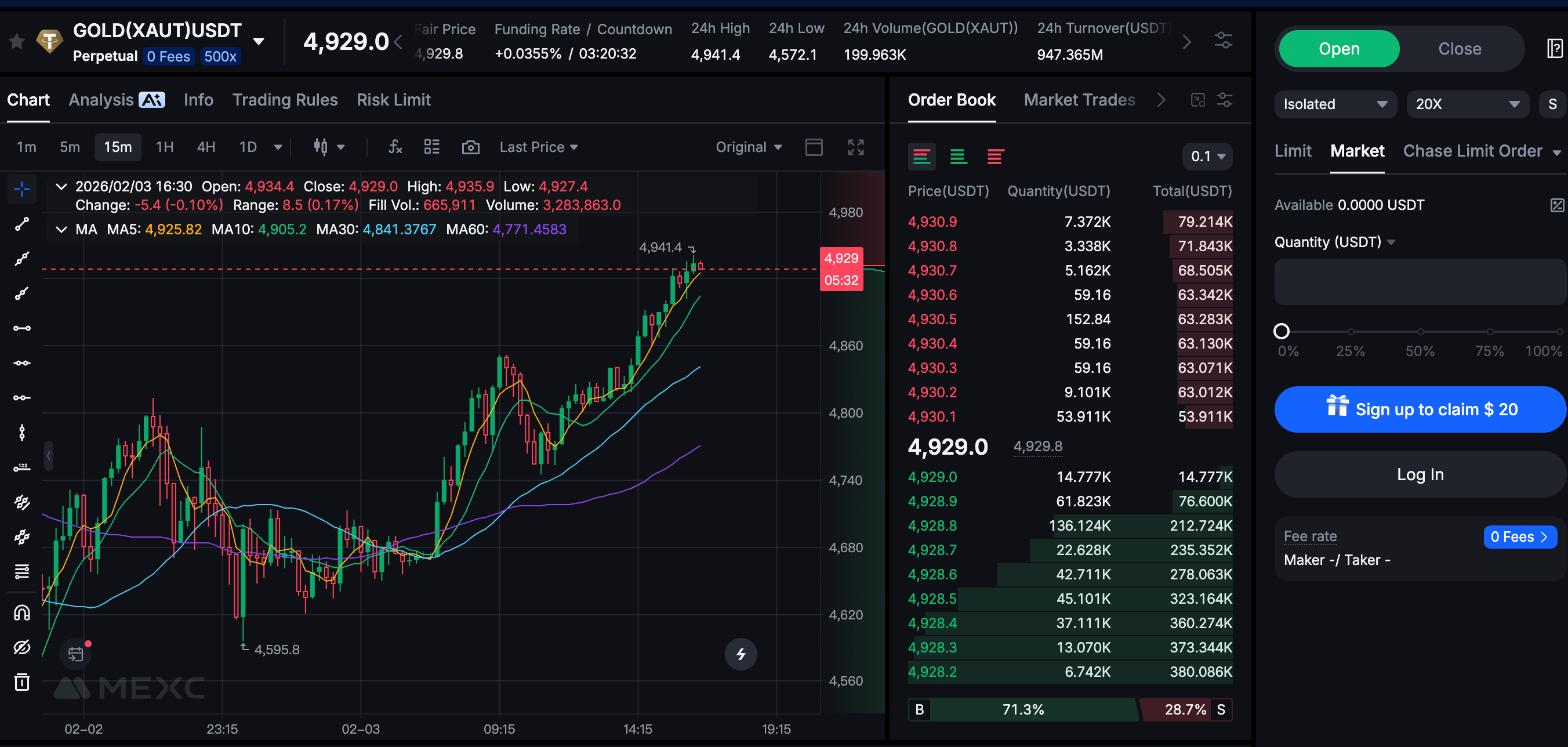The image size is (1568, 747).
Task: Click Sign up to claim $20
Action: [x=1420, y=409]
